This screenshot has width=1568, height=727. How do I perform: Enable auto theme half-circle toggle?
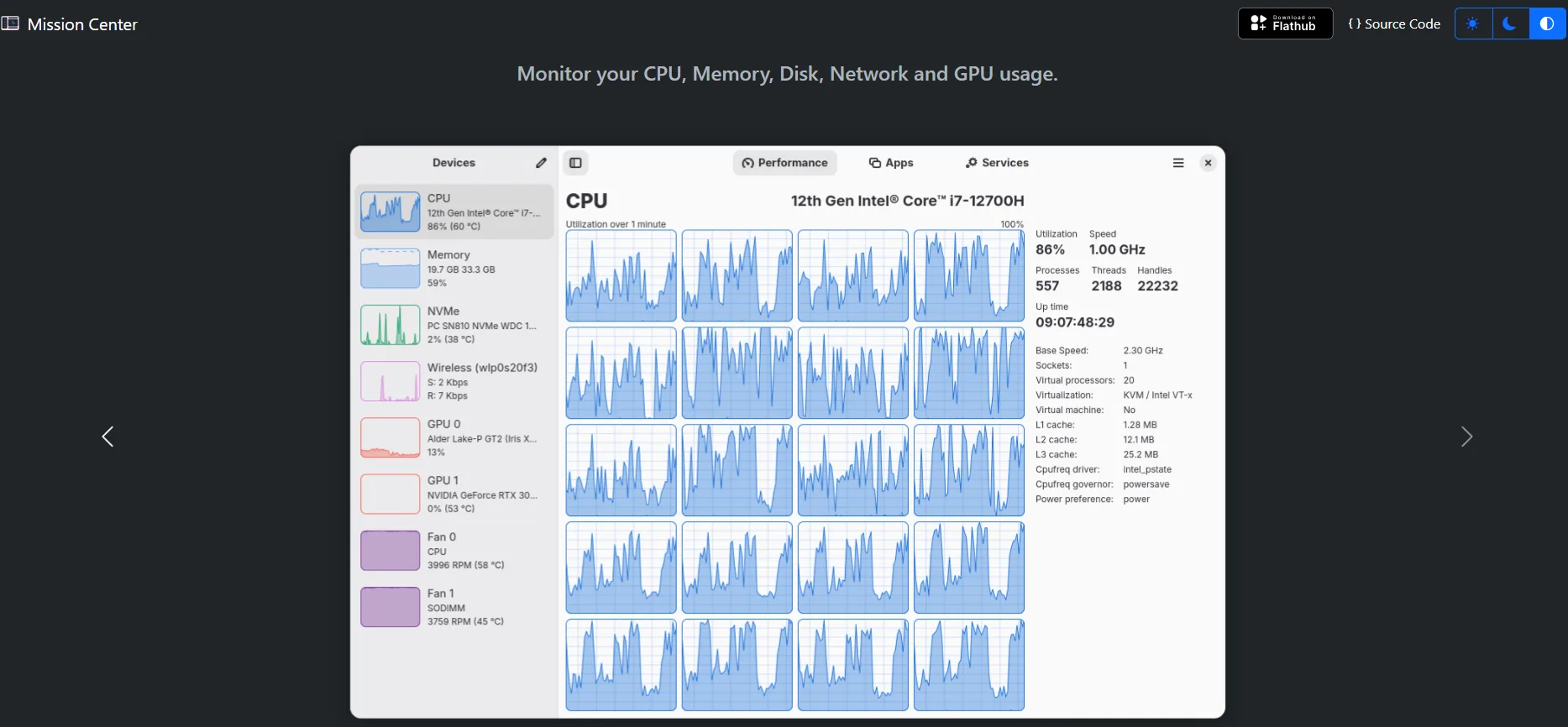click(1546, 24)
